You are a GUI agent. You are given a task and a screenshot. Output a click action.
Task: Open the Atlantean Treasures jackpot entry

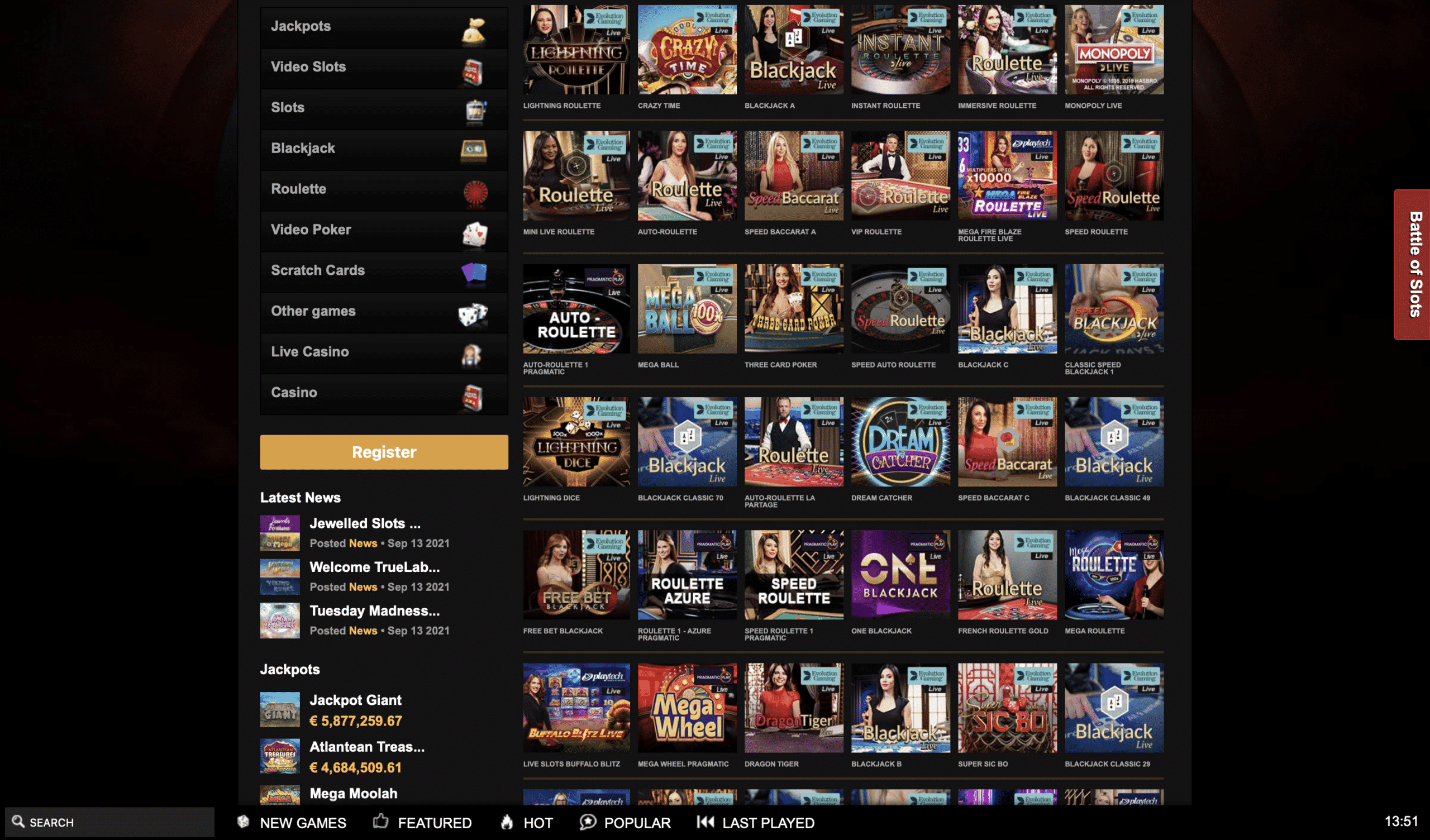[366, 746]
